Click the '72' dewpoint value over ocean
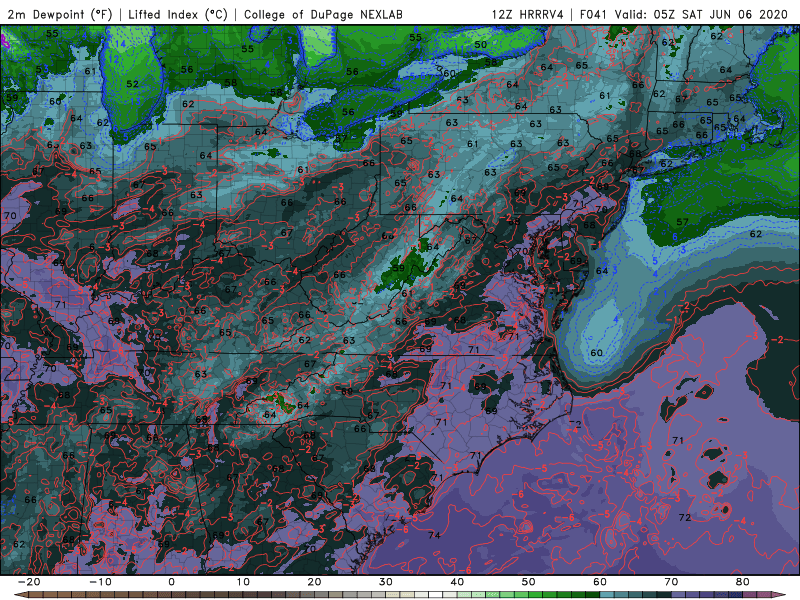The image size is (800, 600). pyautogui.click(x=685, y=517)
